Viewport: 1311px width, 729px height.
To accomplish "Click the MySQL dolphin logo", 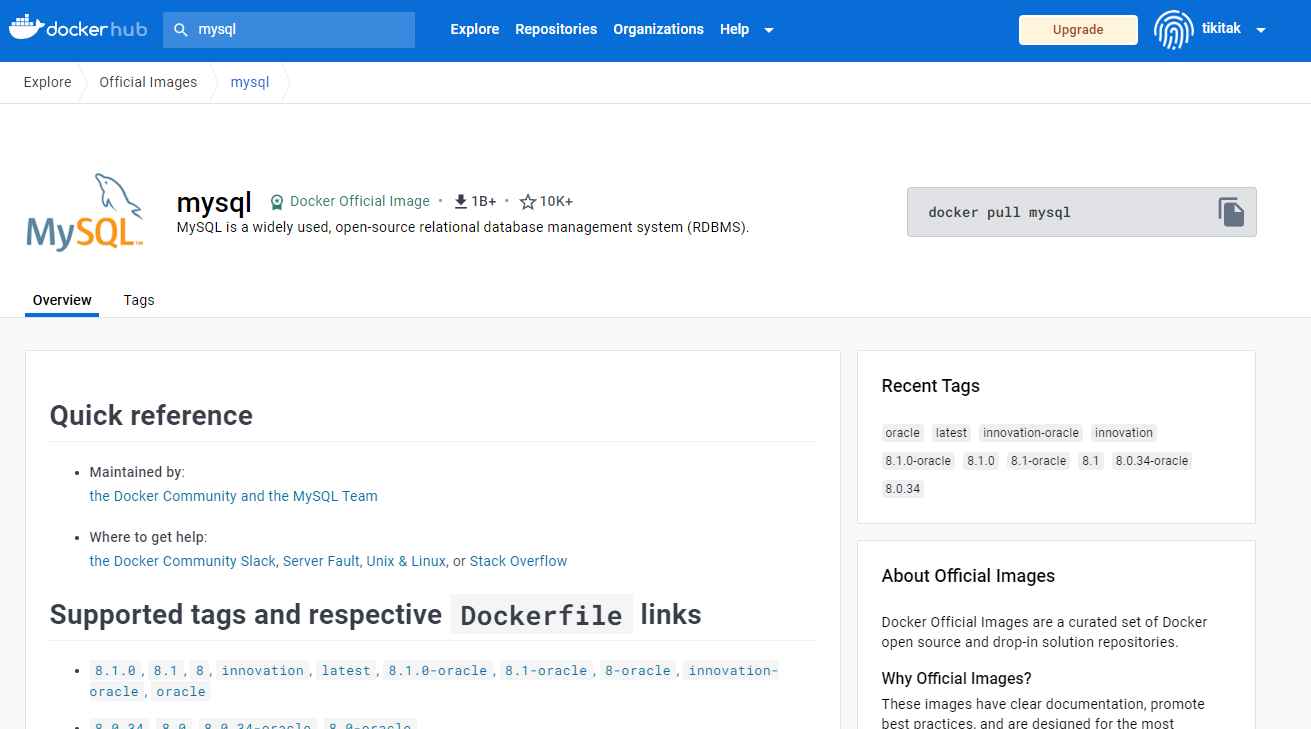I will [x=84, y=211].
